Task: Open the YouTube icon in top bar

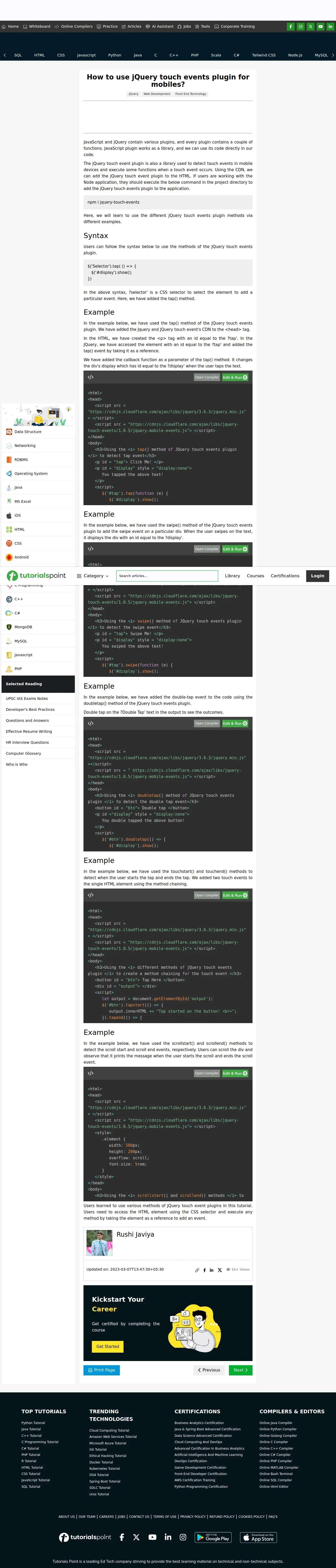Action: (x=320, y=27)
